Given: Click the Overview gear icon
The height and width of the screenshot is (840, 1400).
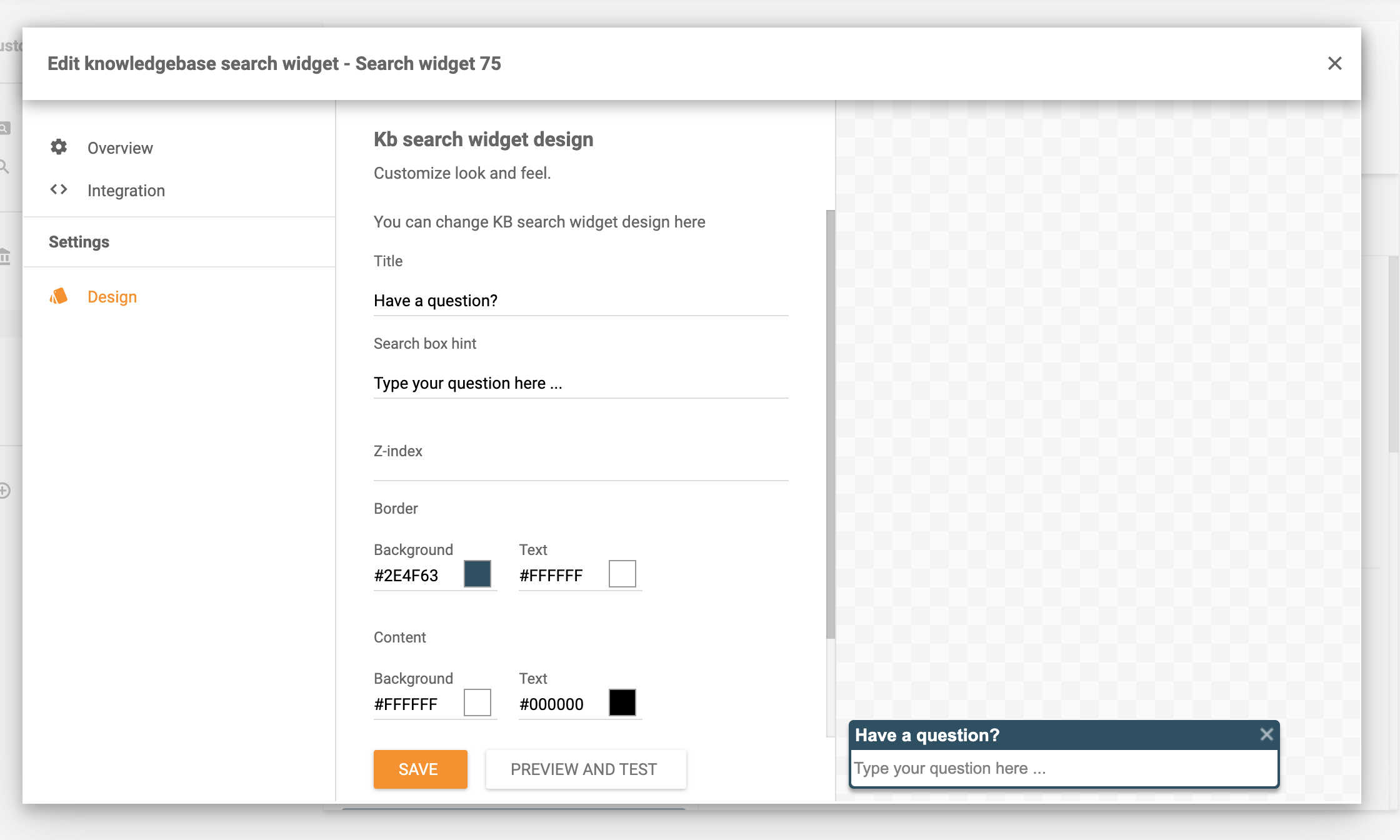Looking at the screenshot, I should (x=59, y=147).
